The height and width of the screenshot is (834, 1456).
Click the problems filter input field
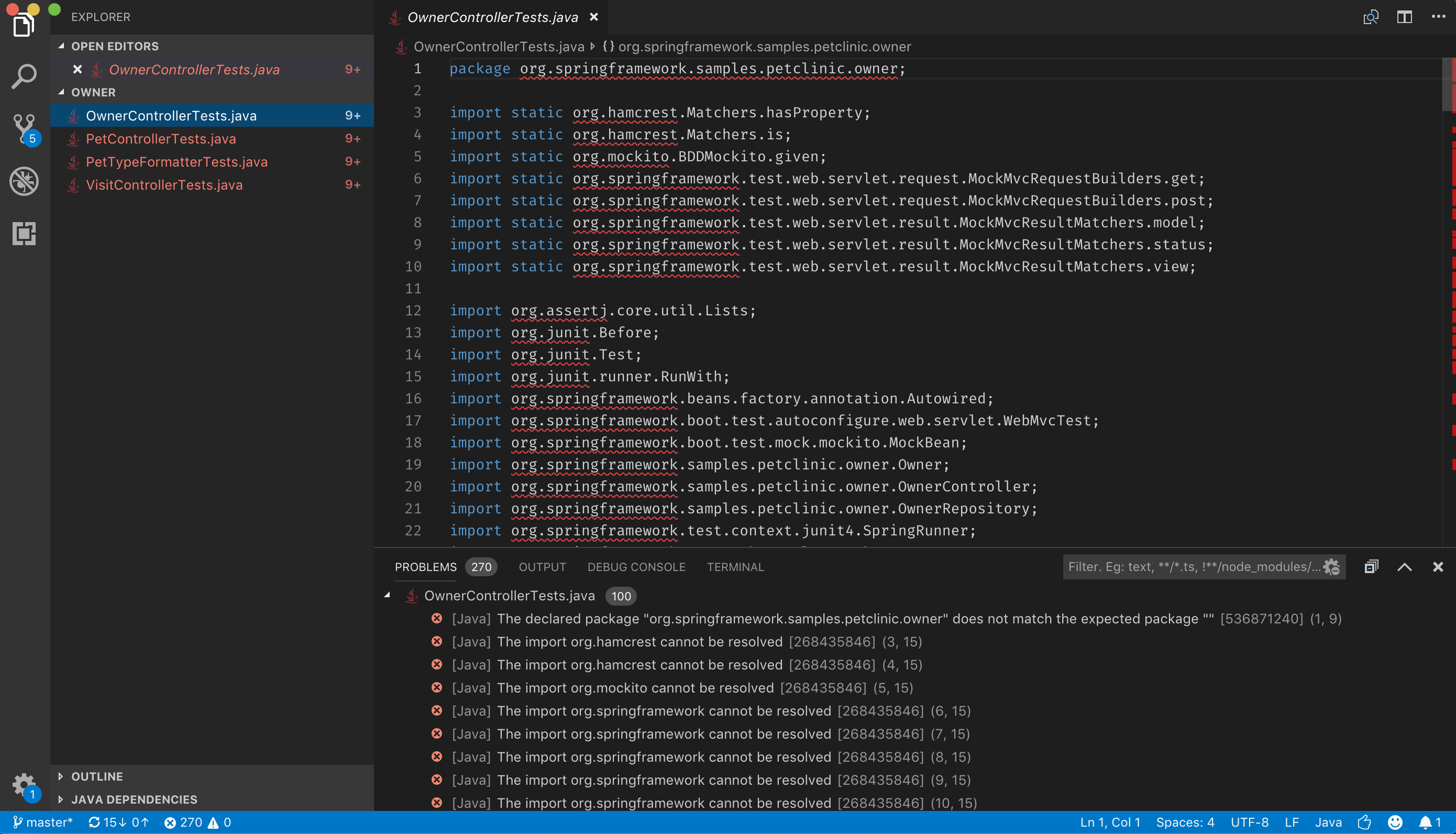click(1192, 567)
